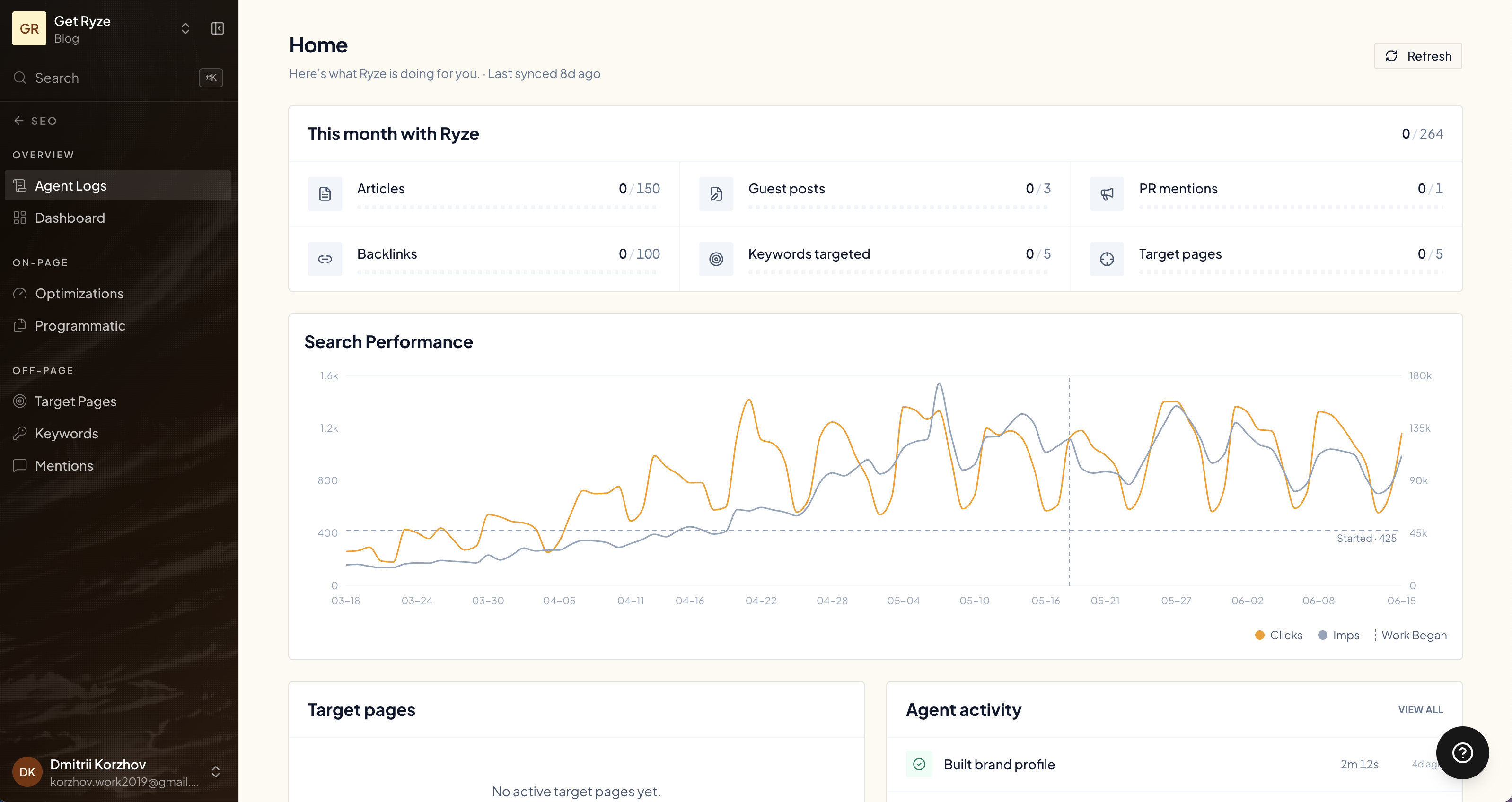Click the Backlinks progress bar

click(508, 272)
